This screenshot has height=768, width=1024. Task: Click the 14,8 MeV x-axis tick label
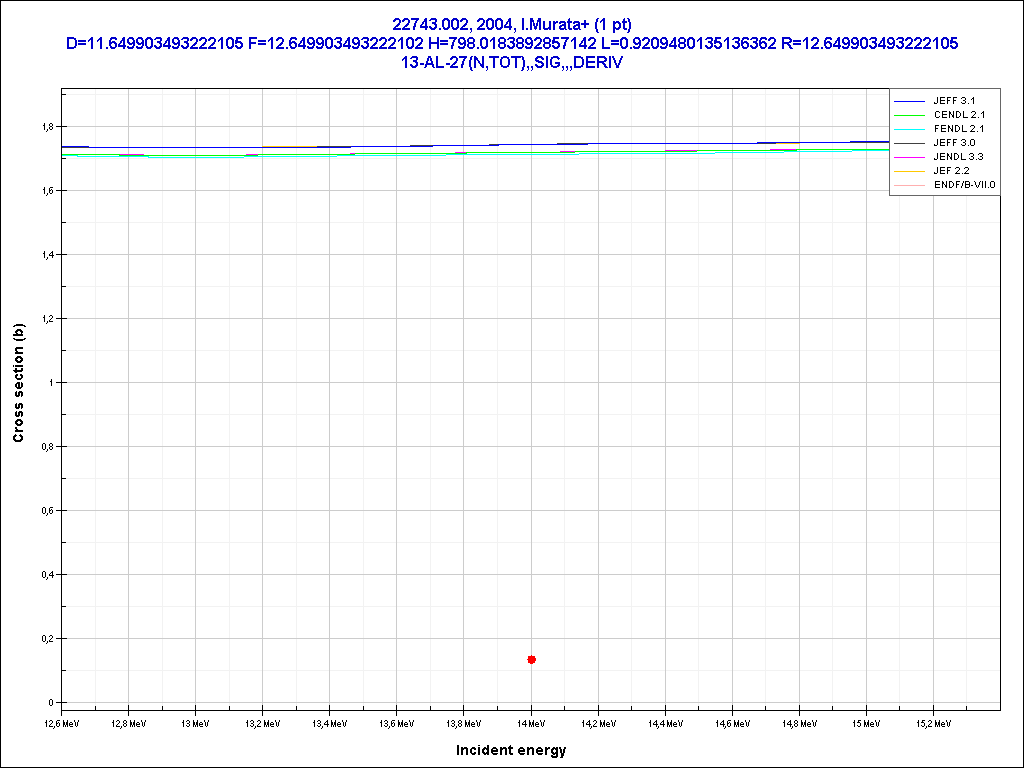coord(799,722)
